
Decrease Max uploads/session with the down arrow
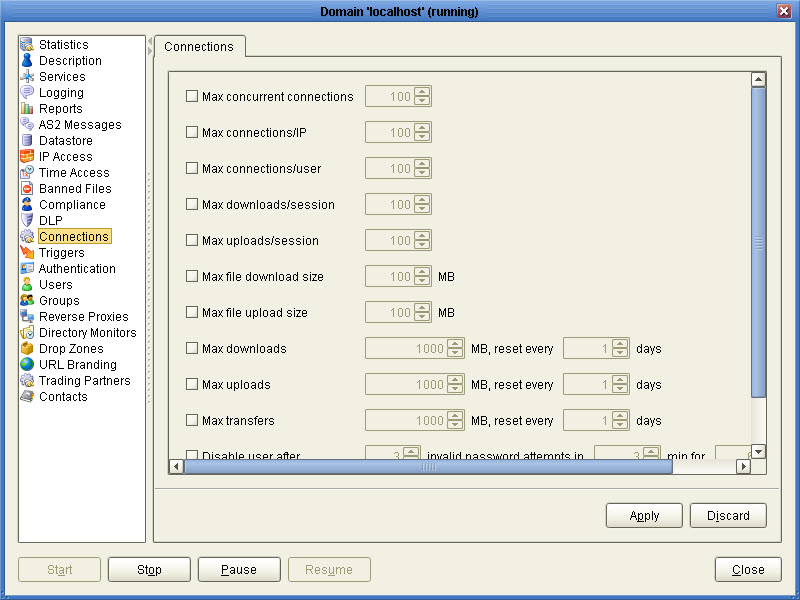click(424, 244)
